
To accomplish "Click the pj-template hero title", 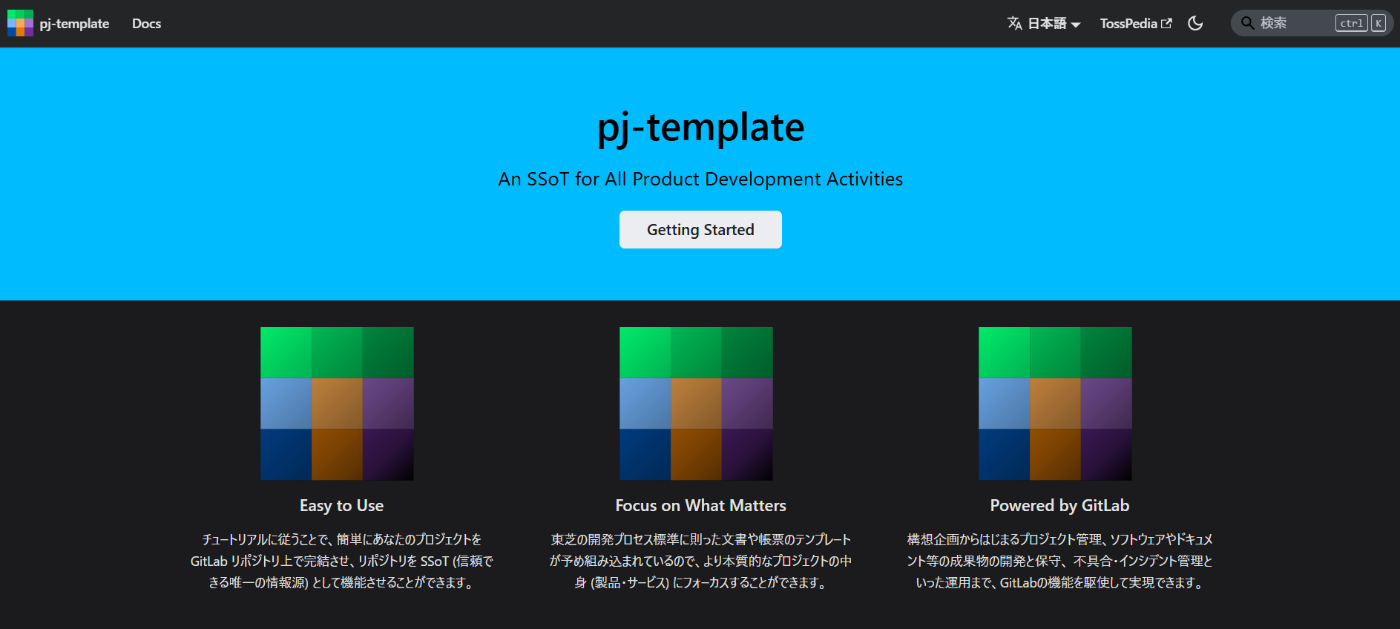I will pyautogui.click(x=700, y=127).
